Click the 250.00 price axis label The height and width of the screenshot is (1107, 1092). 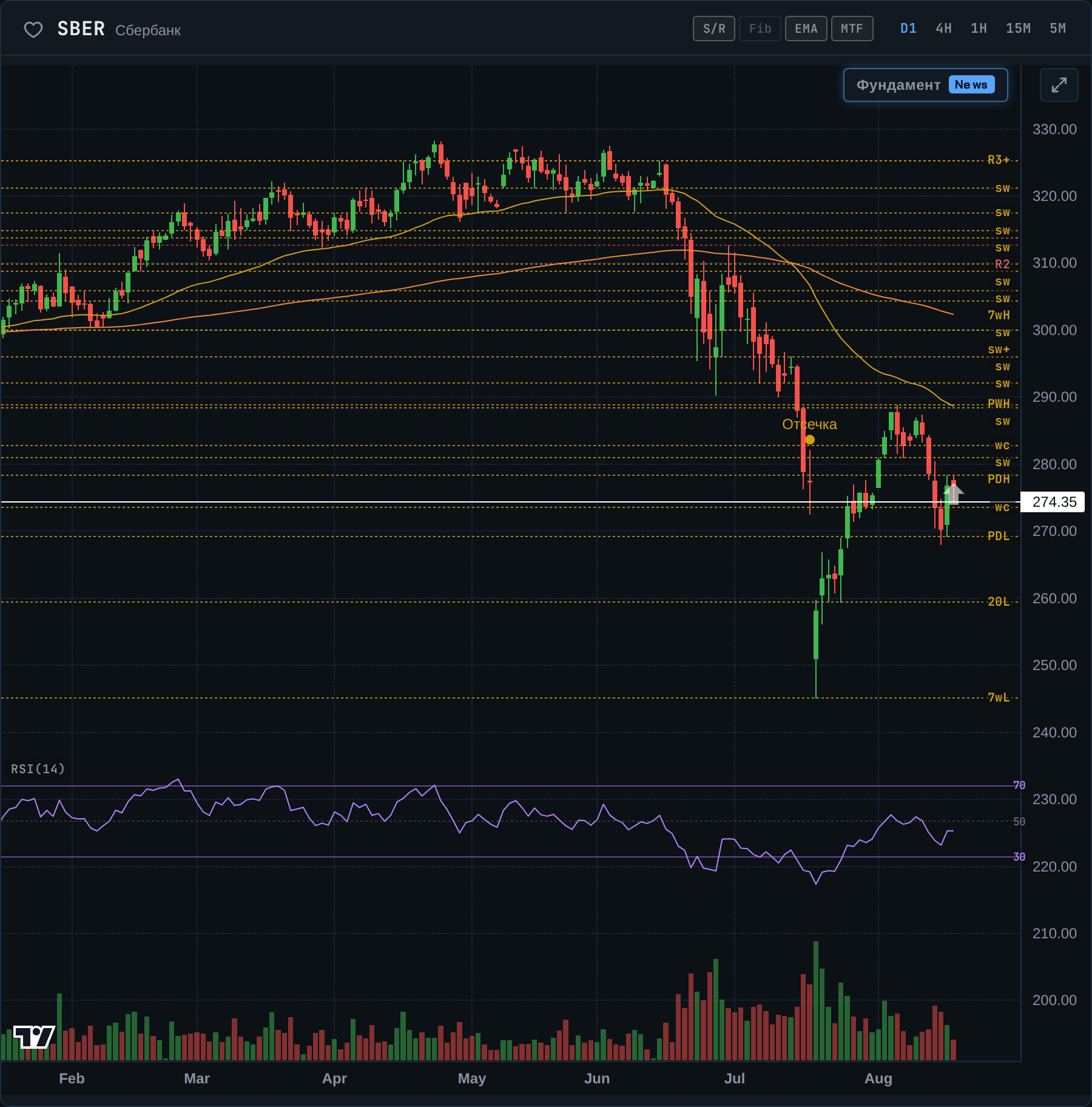point(1054,665)
